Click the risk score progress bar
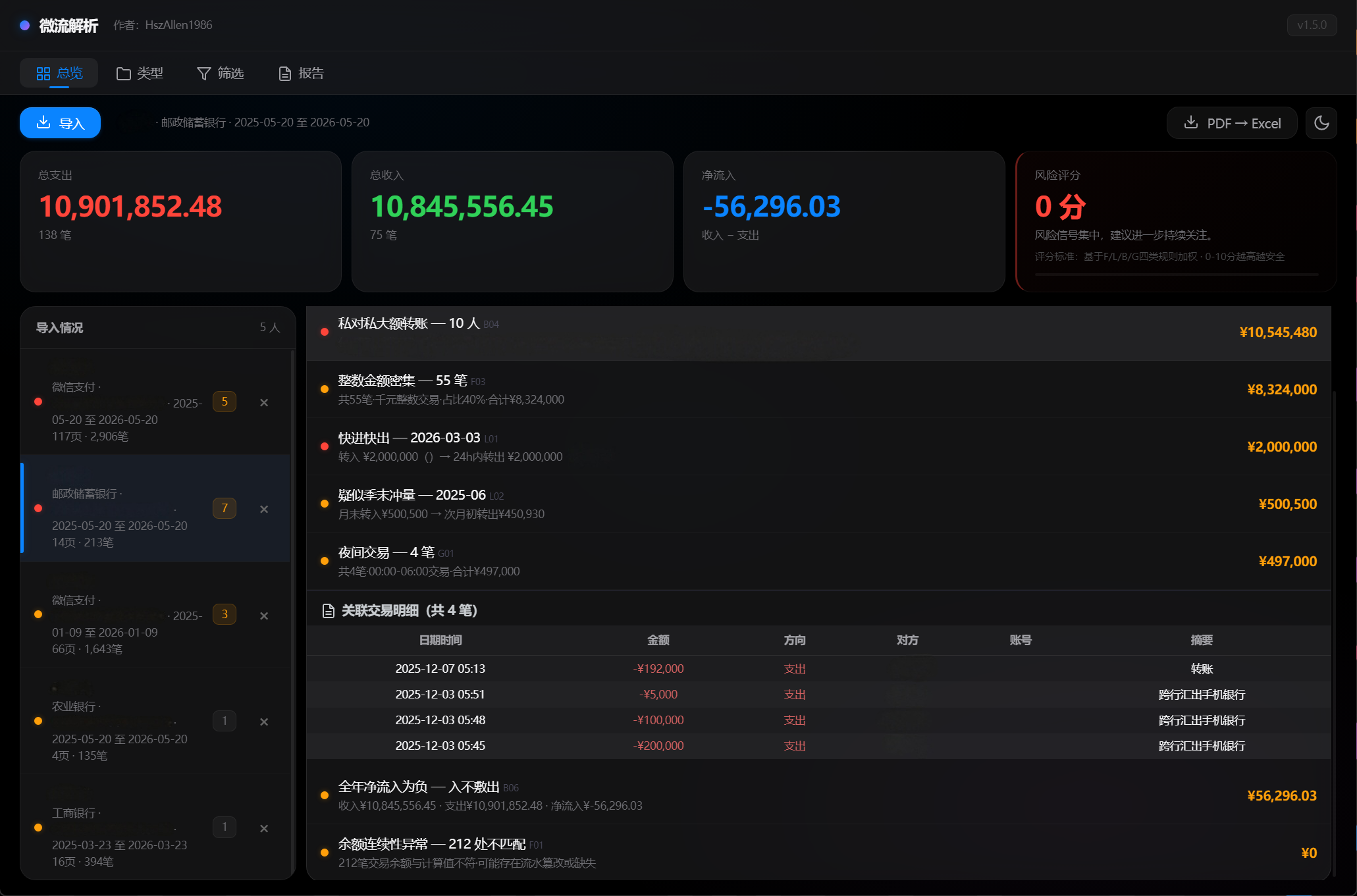The image size is (1357, 896). 1177,274
